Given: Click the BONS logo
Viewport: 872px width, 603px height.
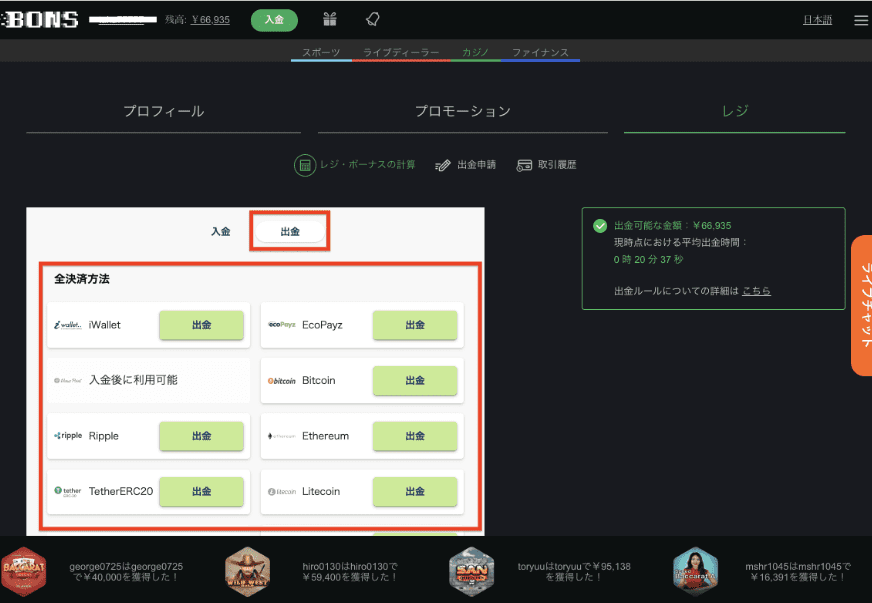Looking at the screenshot, I should pos(41,20).
